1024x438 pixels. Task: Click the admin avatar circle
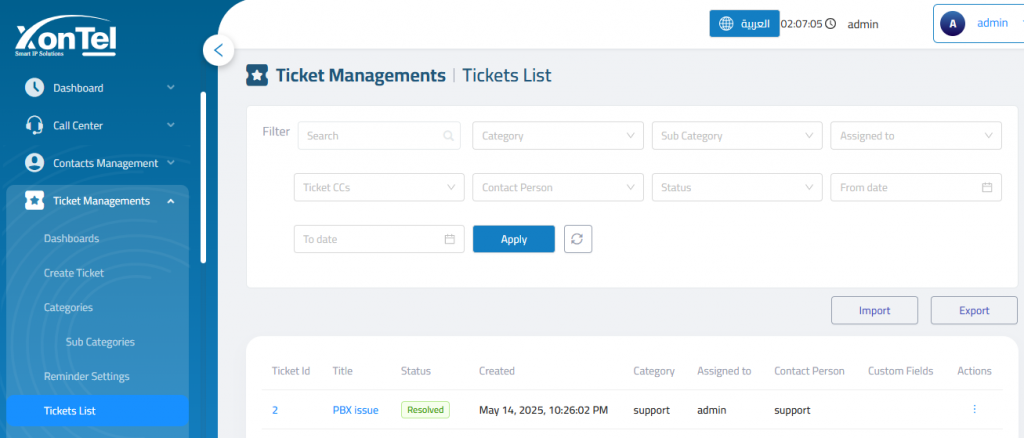click(x=952, y=23)
